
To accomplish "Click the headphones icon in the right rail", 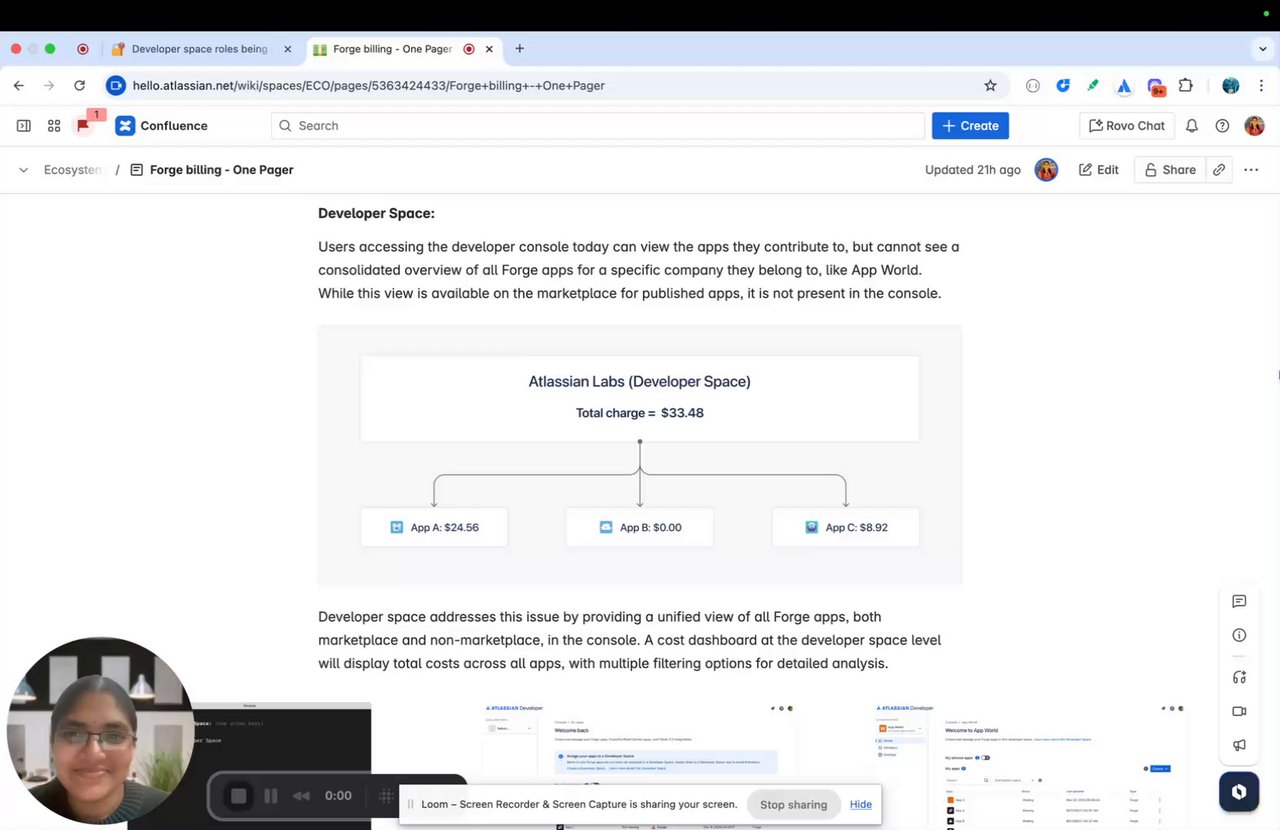I will [1239, 677].
